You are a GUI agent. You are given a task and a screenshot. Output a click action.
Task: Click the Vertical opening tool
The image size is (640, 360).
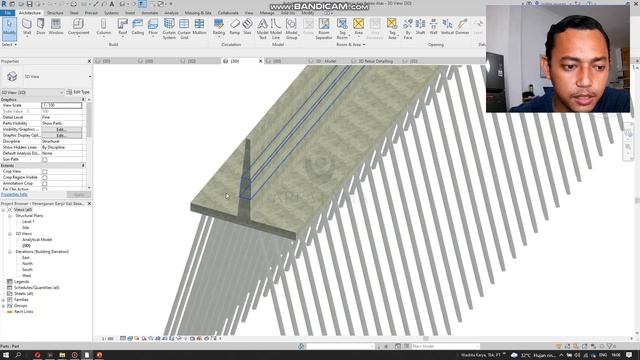point(447,27)
